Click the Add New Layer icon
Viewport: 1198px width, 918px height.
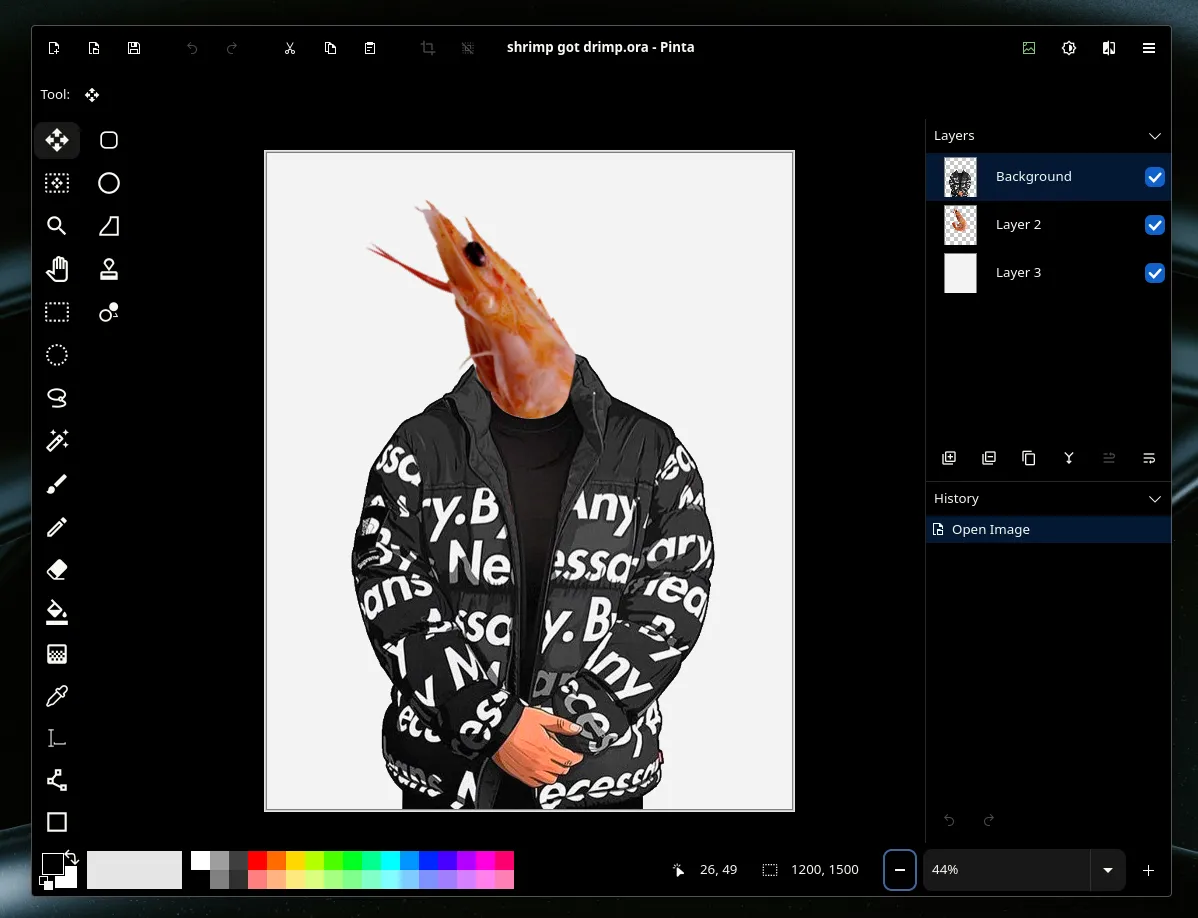point(949,458)
